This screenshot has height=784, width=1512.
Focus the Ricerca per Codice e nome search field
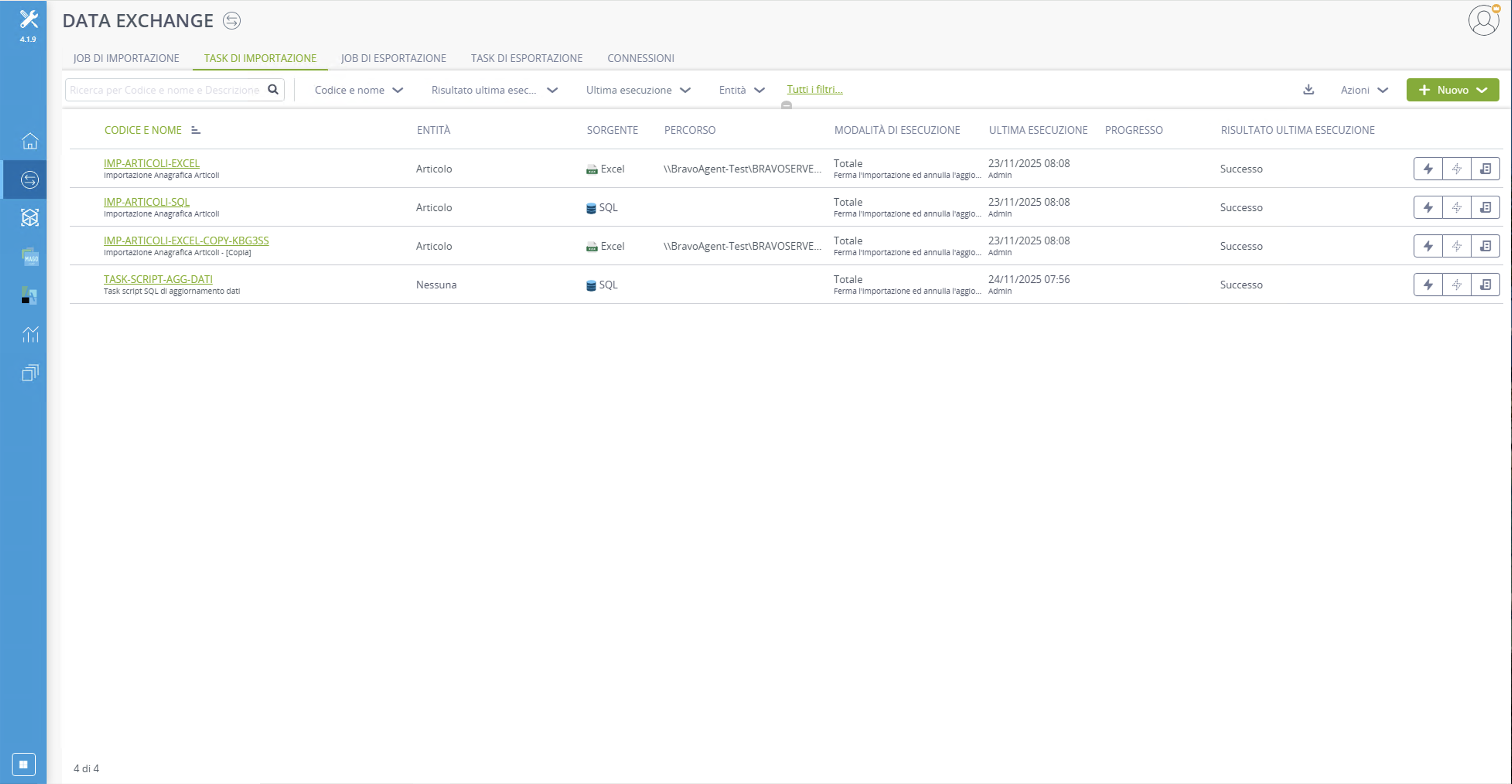166,90
